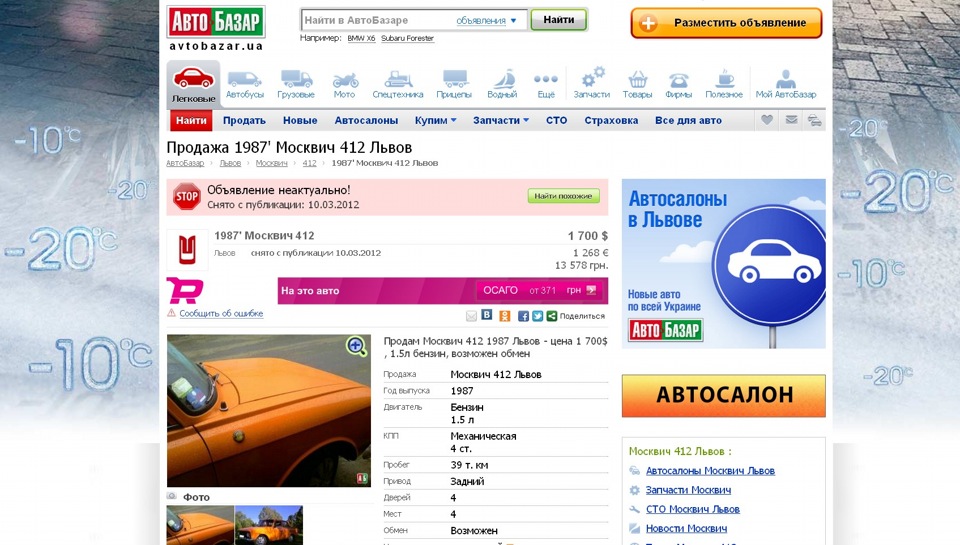This screenshot has height=545, width=960.
Task: Click the green Найти search button
Action: [x=558, y=20]
